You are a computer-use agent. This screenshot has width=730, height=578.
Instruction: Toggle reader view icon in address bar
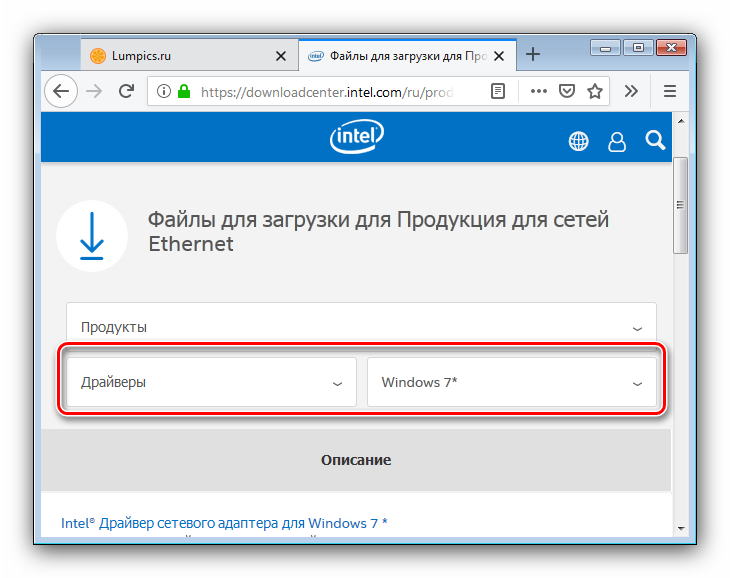click(498, 91)
